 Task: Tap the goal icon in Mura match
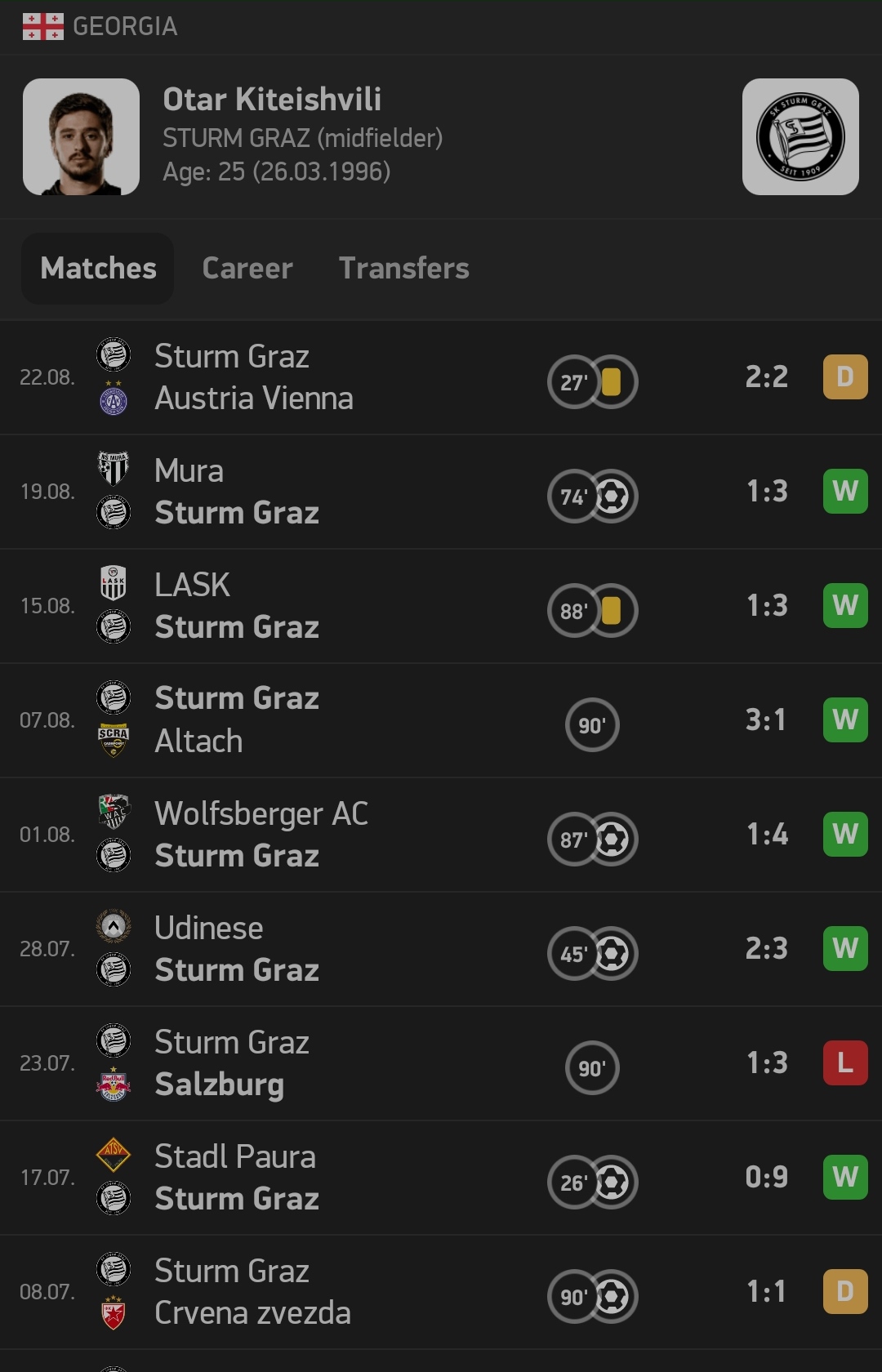pos(612,497)
